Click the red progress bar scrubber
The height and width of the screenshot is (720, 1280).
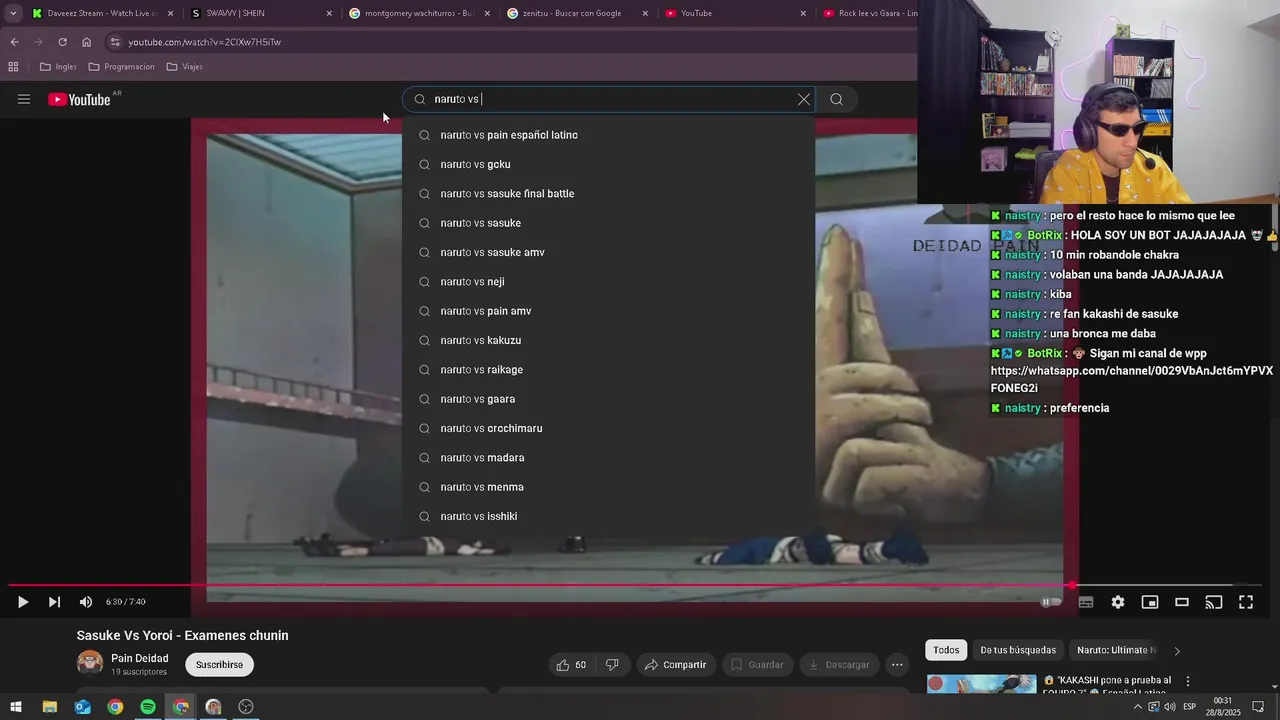pyautogui.click(x=1072, y=585)
